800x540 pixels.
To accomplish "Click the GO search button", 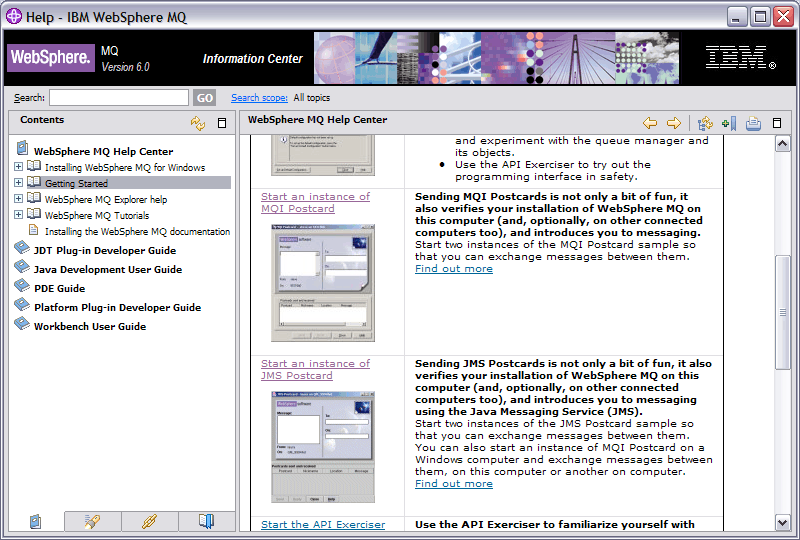I will coord(205,97).
